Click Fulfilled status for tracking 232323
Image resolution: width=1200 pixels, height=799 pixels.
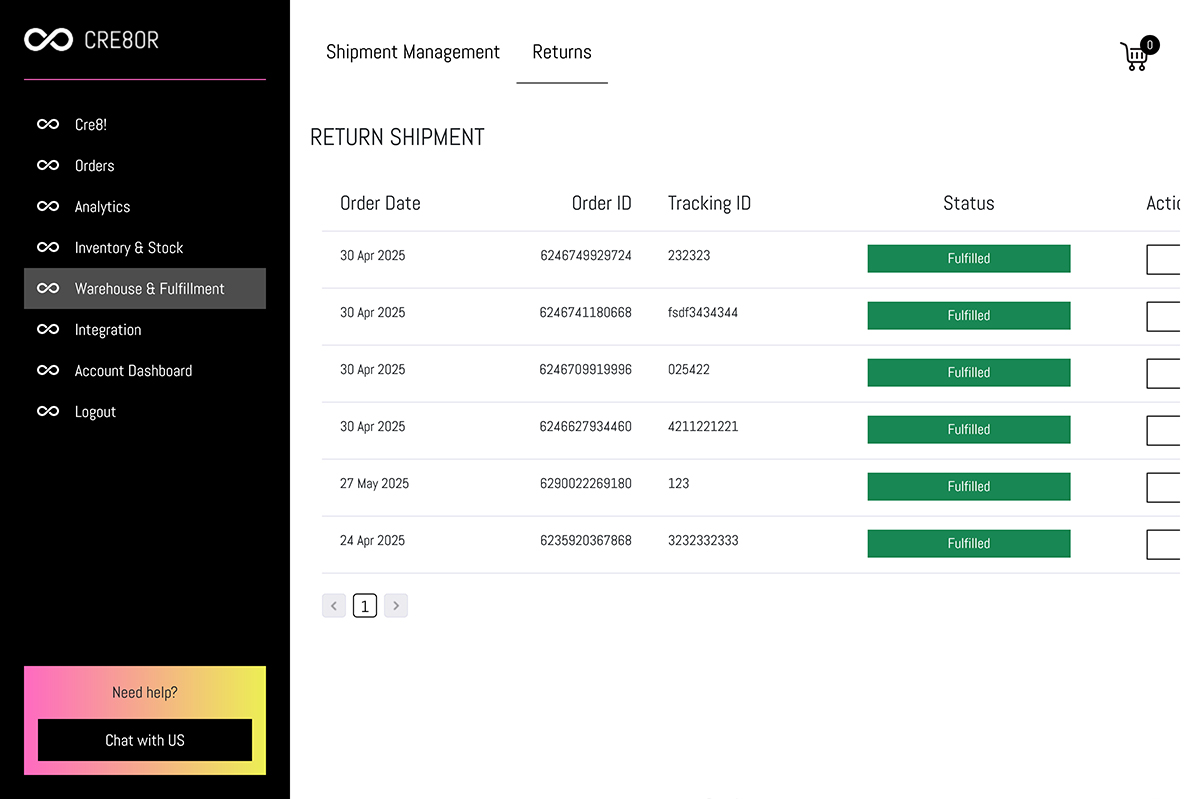pyautogui.click(x=969, y=258)
